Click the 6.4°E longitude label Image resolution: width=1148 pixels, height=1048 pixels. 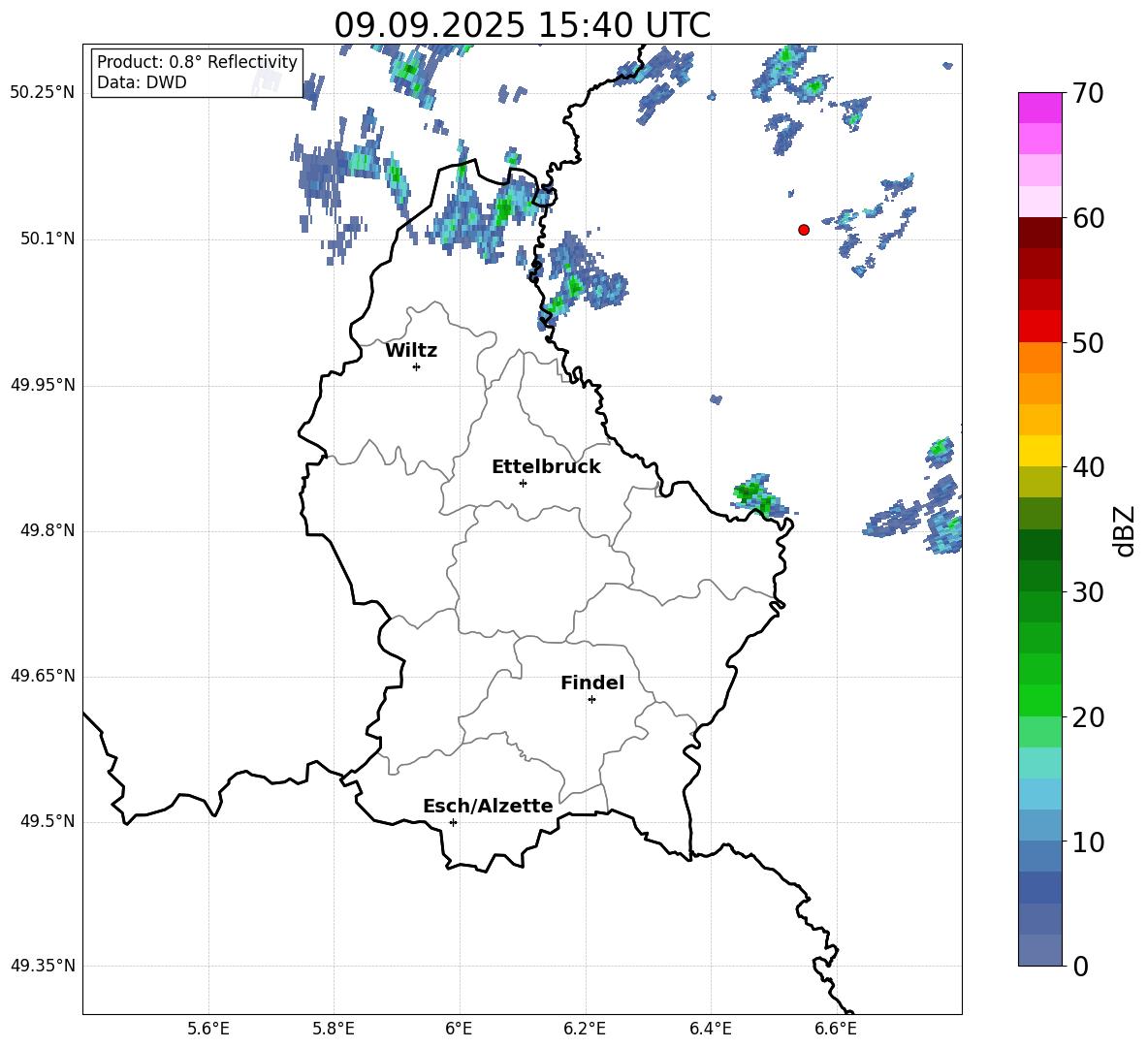[710, 1029]
